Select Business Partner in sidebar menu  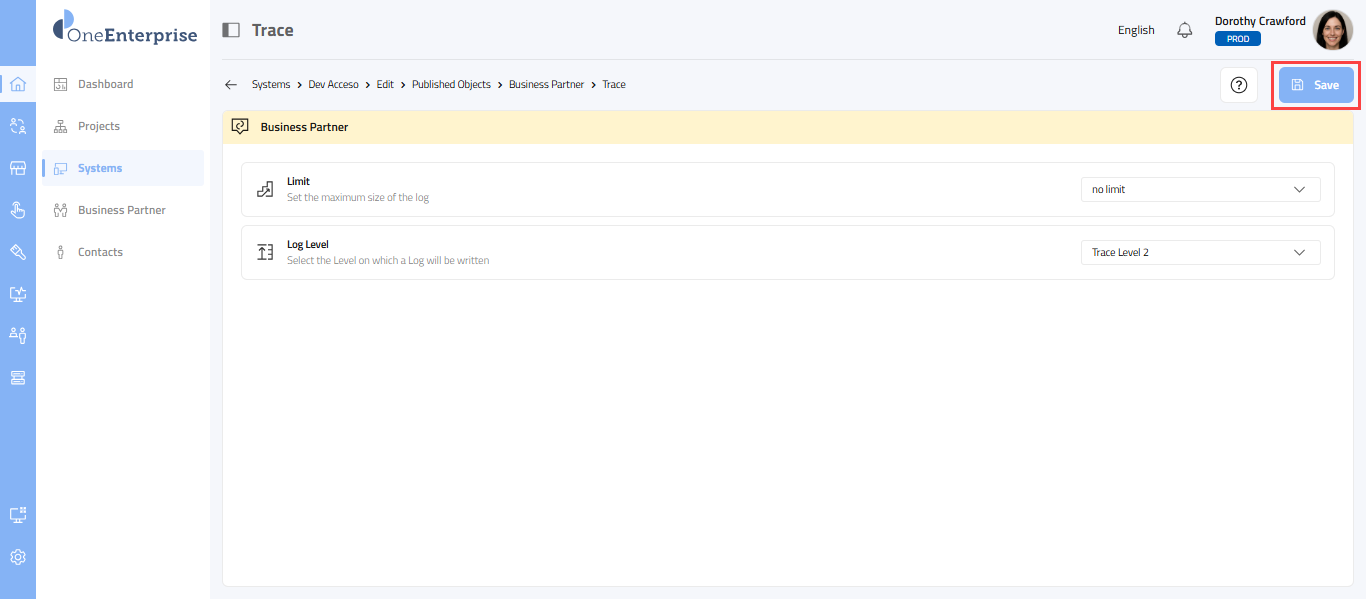(121, 210)
